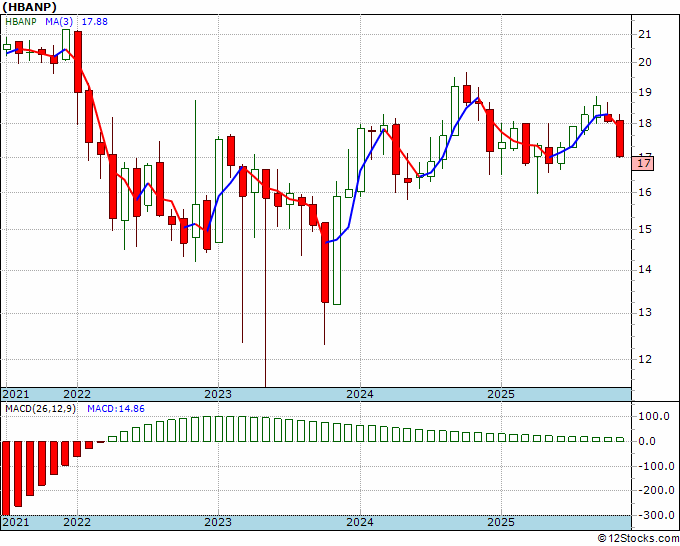Click the 13 price axis label
The width and height of the screenshot is (680, 546).
click(645, 313)
